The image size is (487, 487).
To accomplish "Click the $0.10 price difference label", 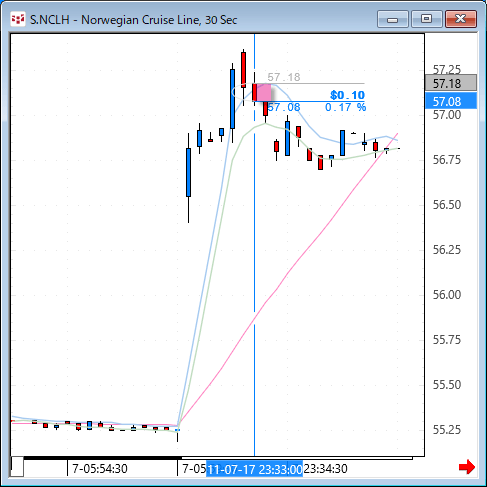I will click(347, 95).
